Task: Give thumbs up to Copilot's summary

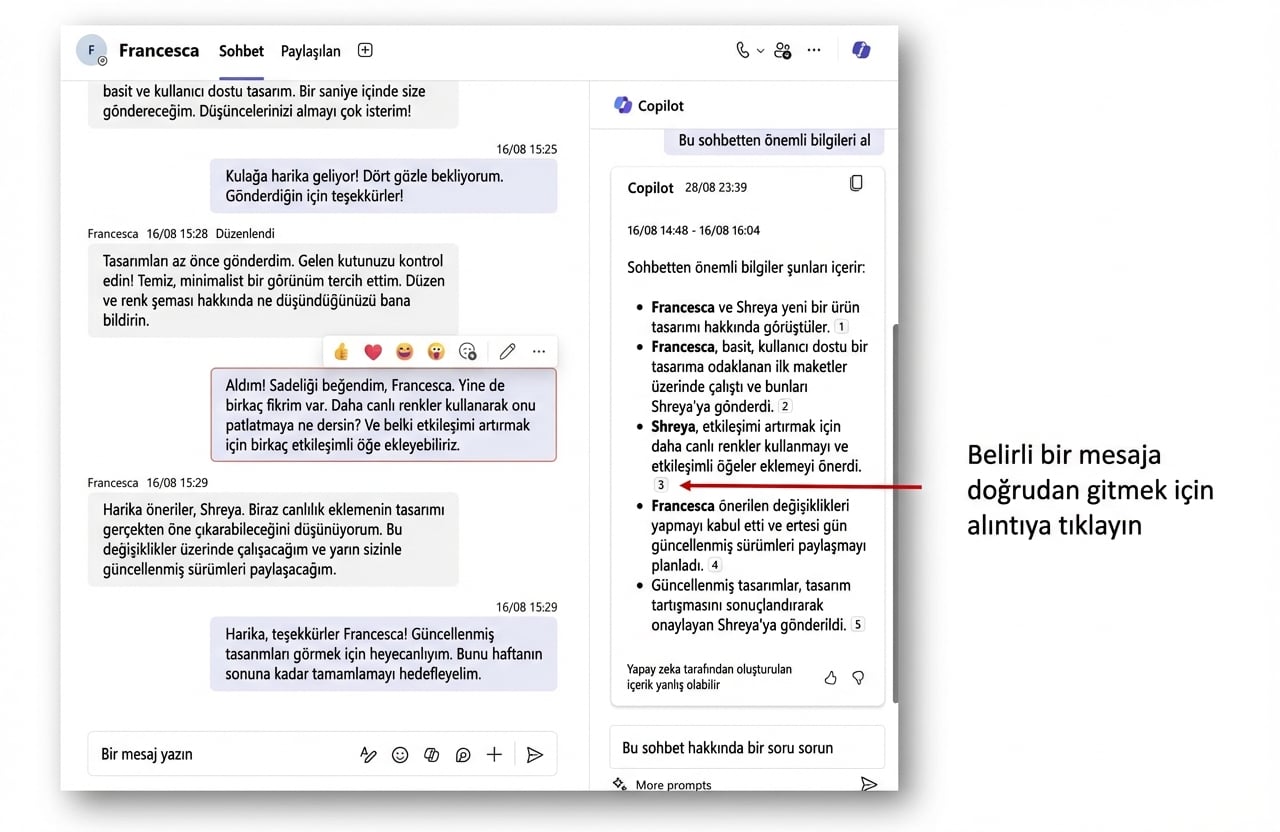Action: click(830, 677)
